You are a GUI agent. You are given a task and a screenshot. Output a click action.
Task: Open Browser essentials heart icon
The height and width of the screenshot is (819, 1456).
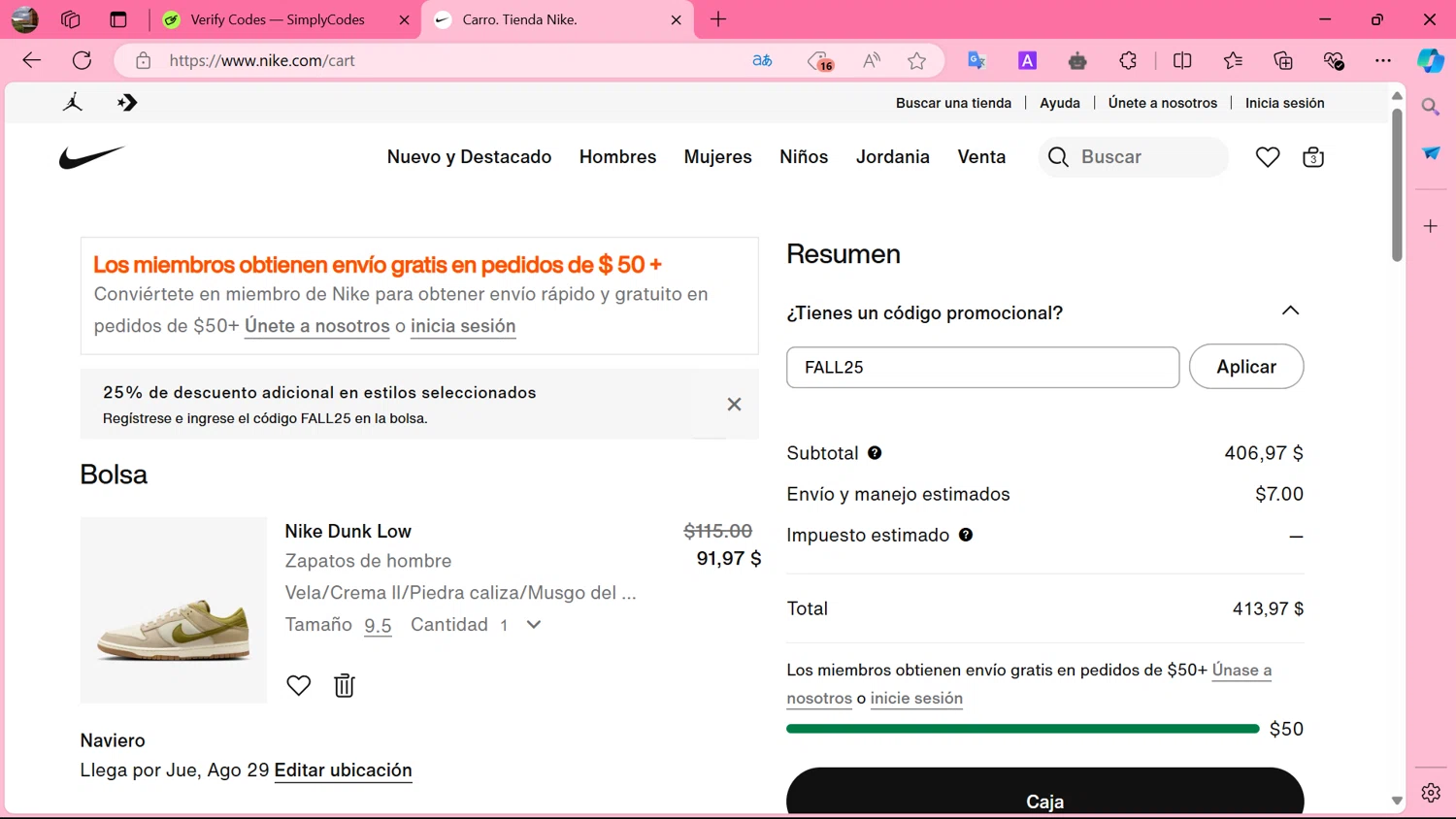[1334, 60]
